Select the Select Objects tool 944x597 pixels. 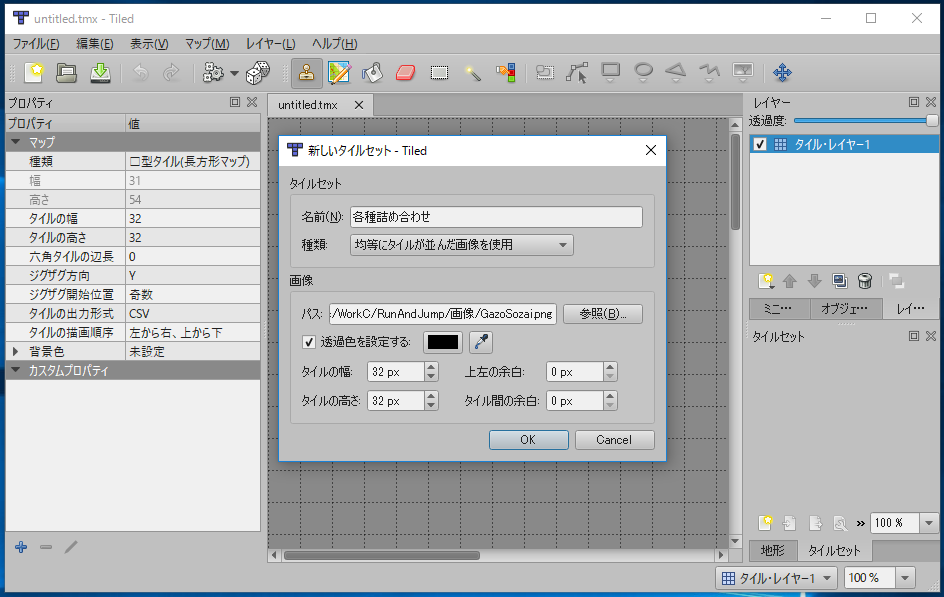click(545, 73)
